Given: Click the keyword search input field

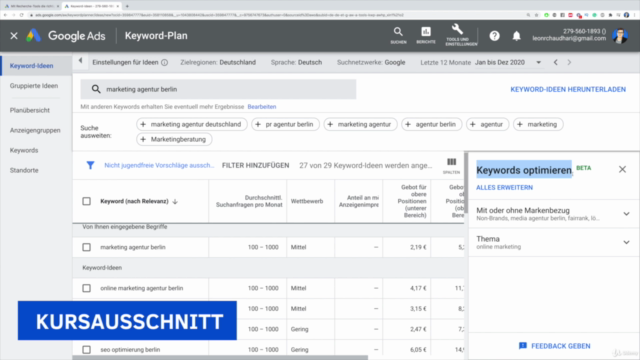Looking at the screenshot, I should 218,89.
